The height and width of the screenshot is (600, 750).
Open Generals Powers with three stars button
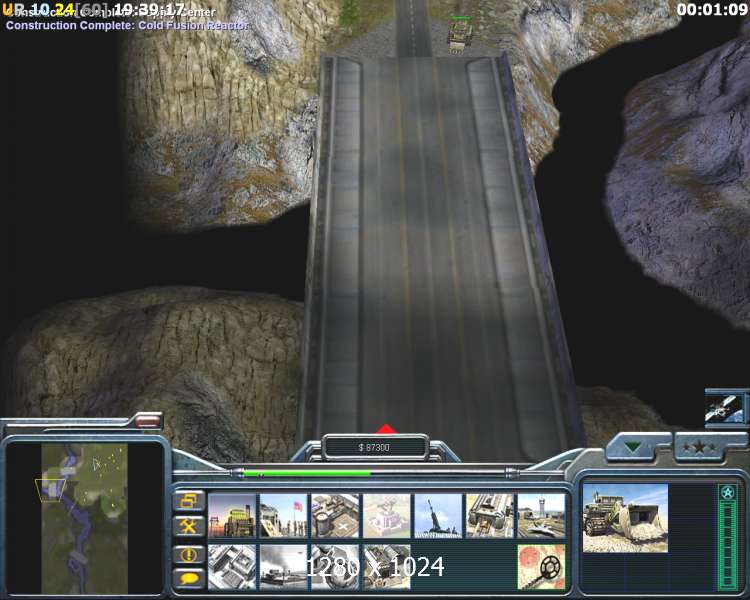pyautogui.click(x=700, y=448)
